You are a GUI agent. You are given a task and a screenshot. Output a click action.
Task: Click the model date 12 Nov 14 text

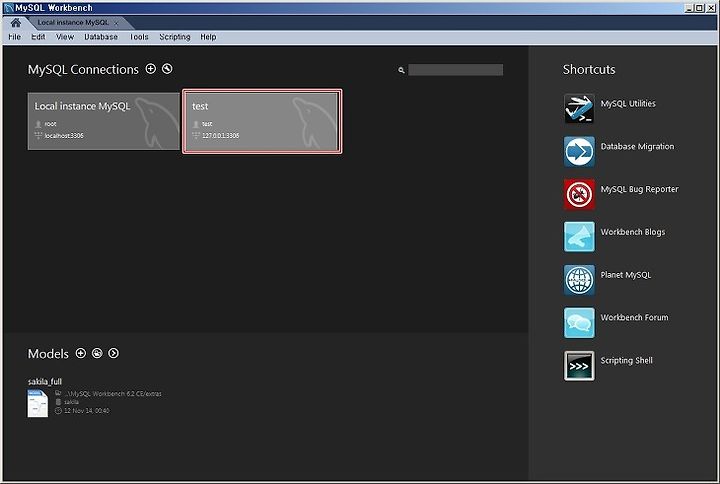[x=87, y=411]
